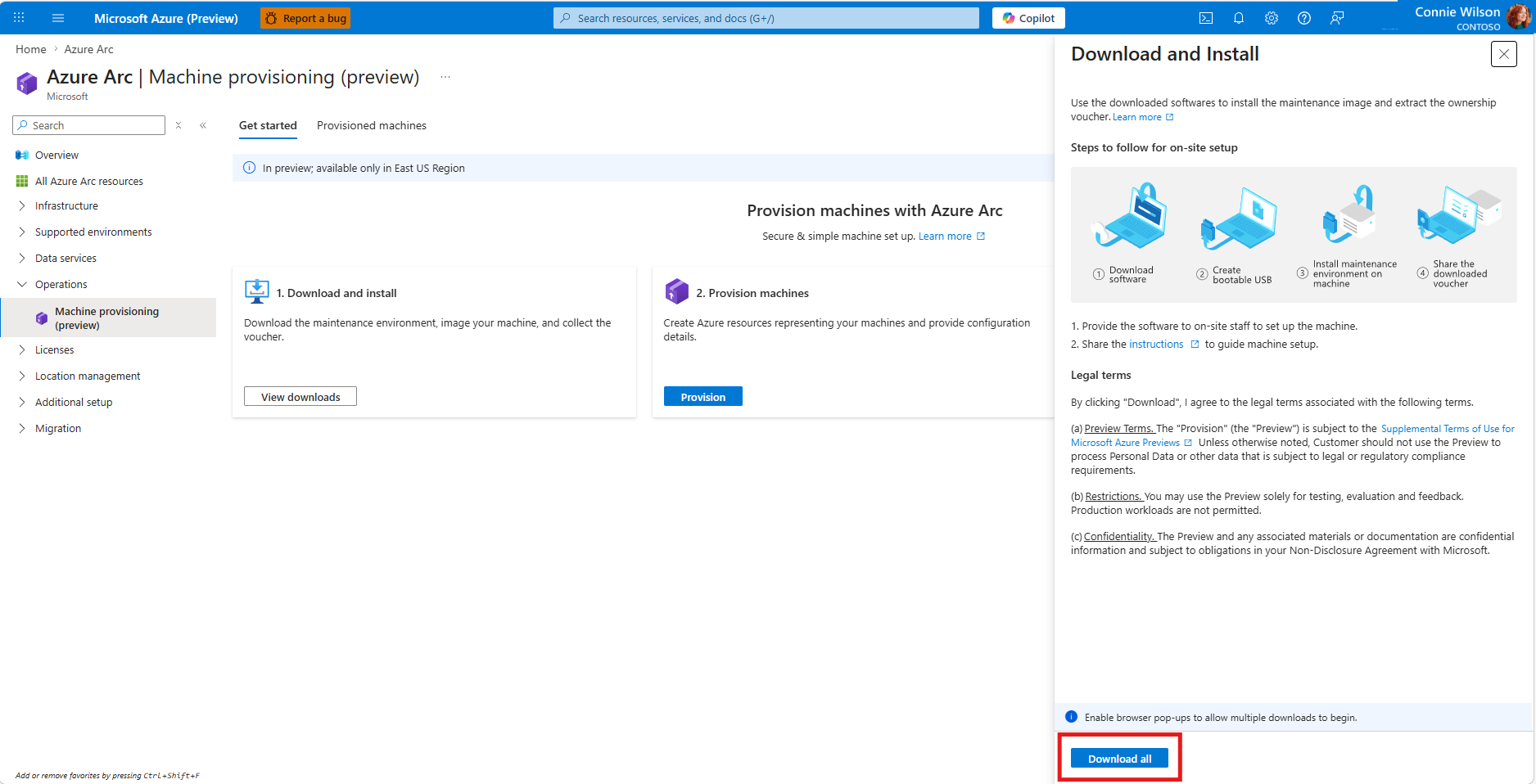
Task: Open All Azure Arc resources
Action: coord(89,181)
